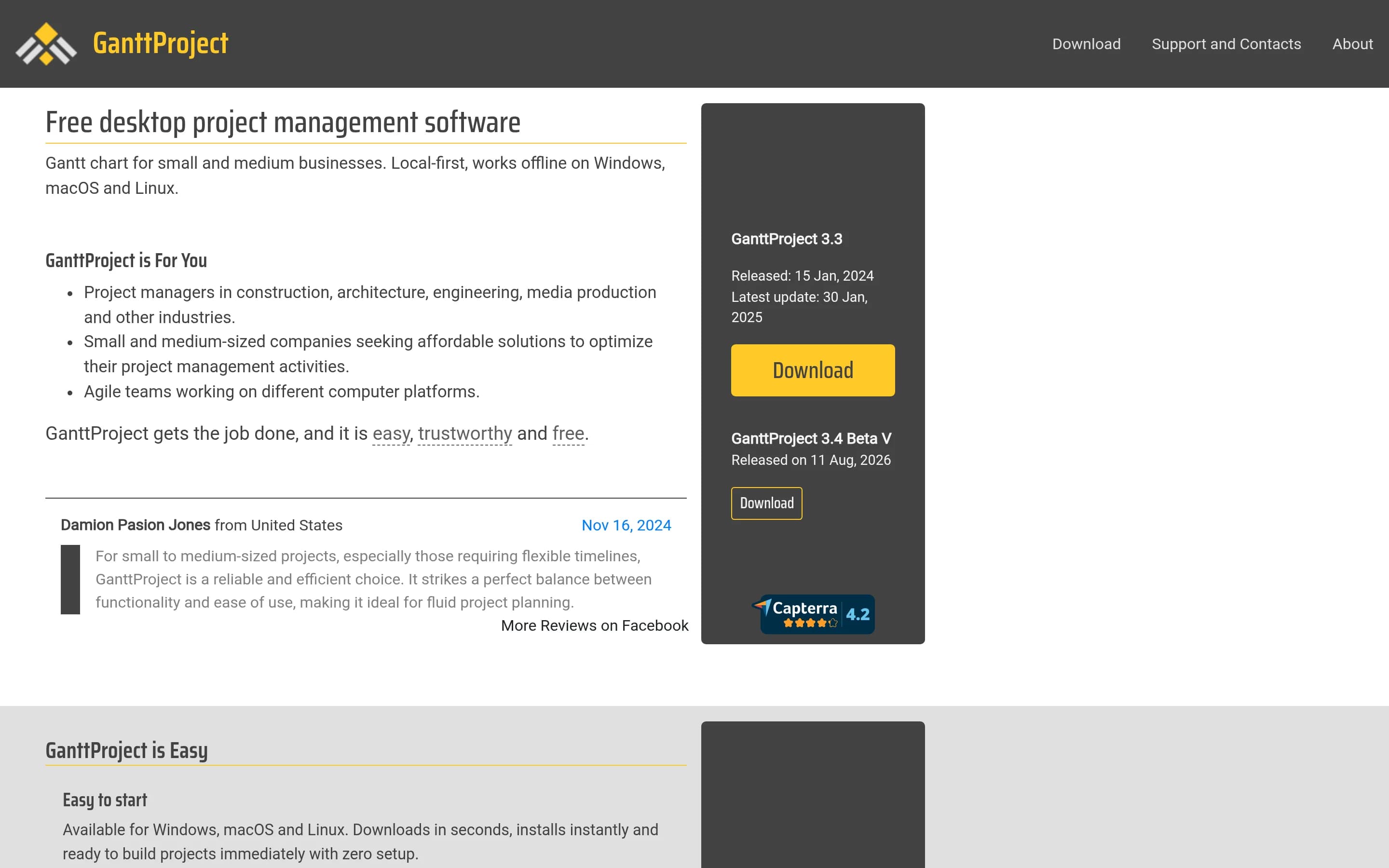Click the Released: 15 Jan, 2024 text
1389x868 pixels.
pyautogui.click(x=803, y=276)
